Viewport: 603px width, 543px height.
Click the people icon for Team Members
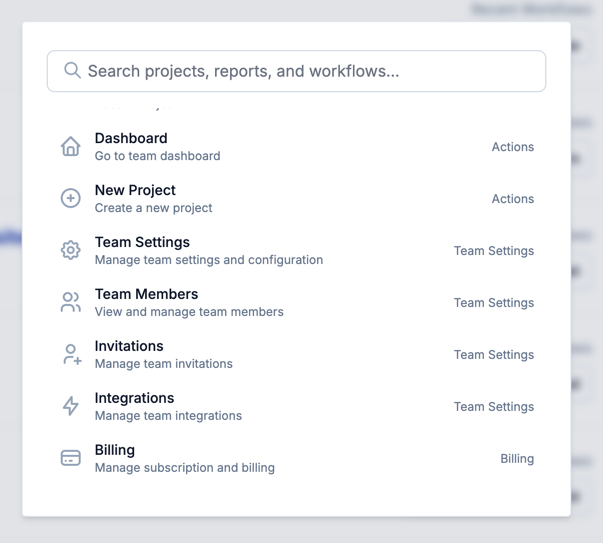[x=70, y=303]
